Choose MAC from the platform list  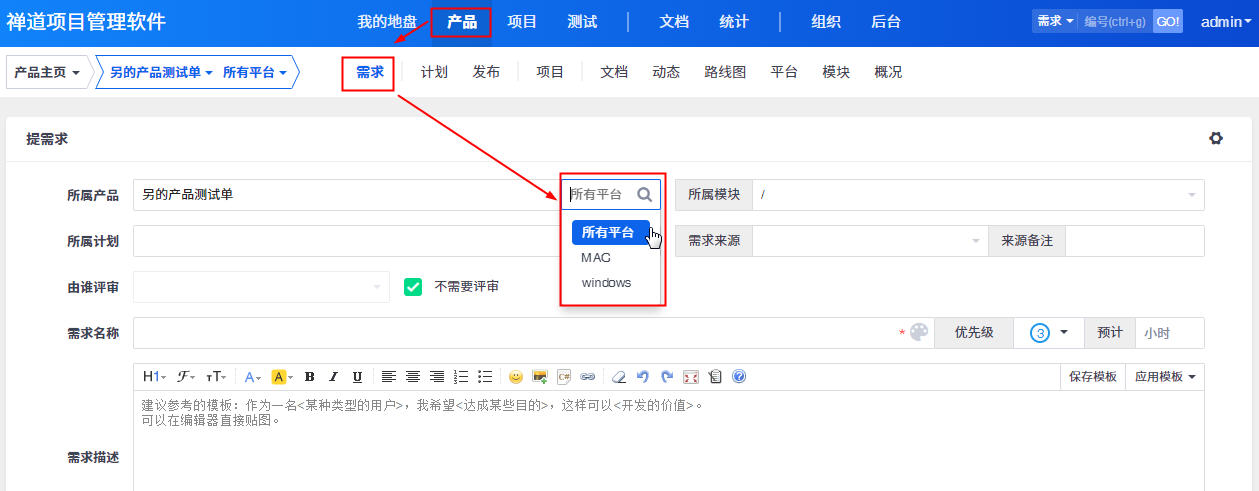[596, 257]
